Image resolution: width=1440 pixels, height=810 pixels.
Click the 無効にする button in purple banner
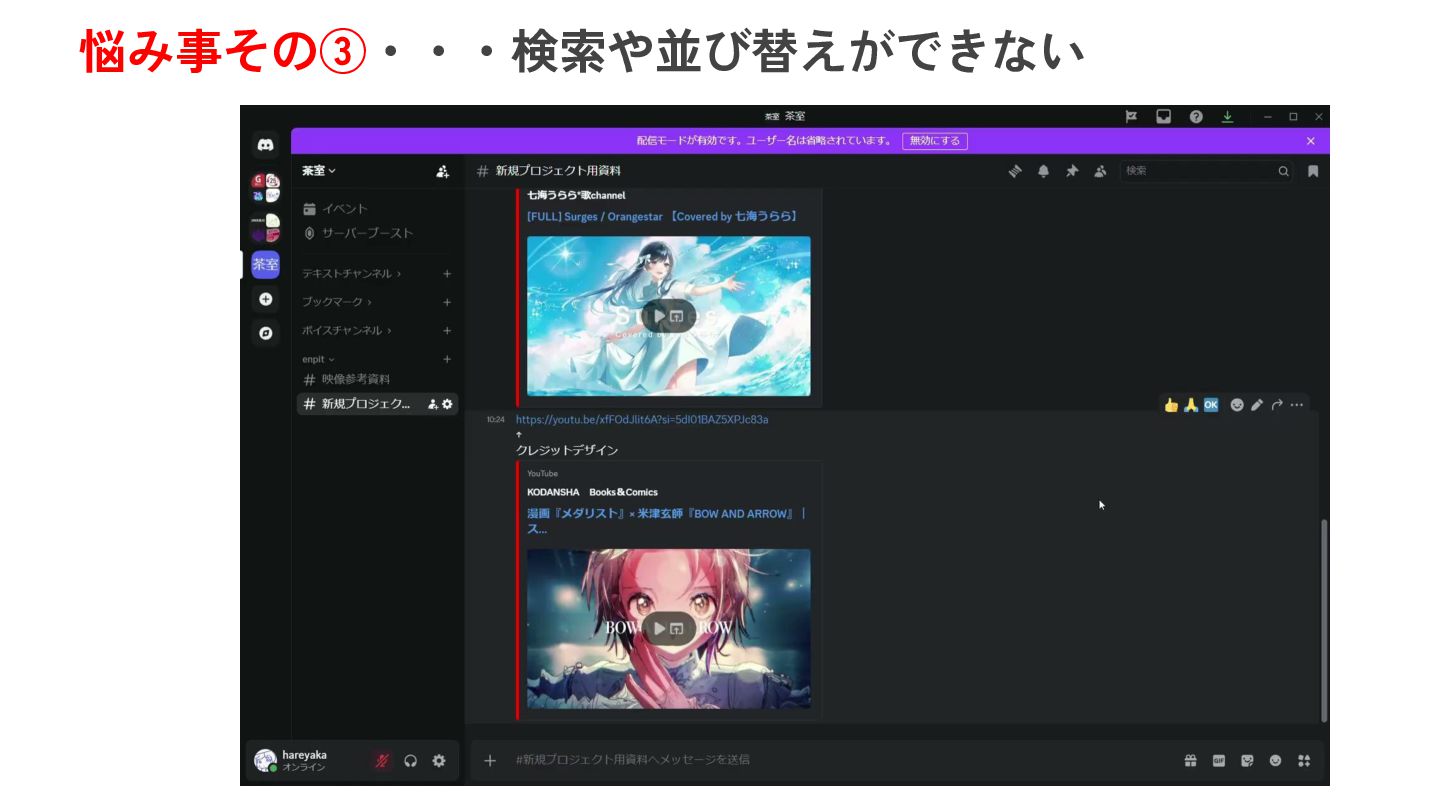coord(934,141)
